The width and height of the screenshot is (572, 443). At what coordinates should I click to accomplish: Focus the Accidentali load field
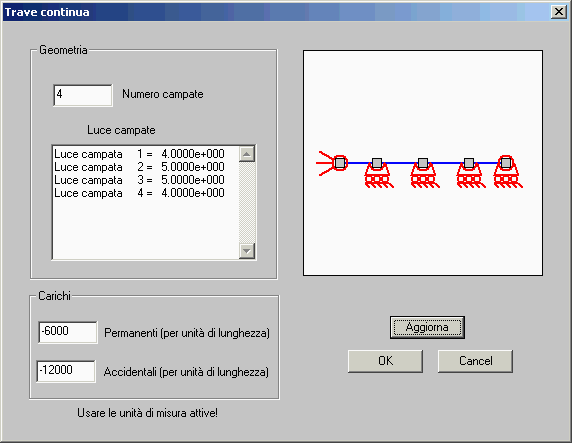tap(66, 371)
